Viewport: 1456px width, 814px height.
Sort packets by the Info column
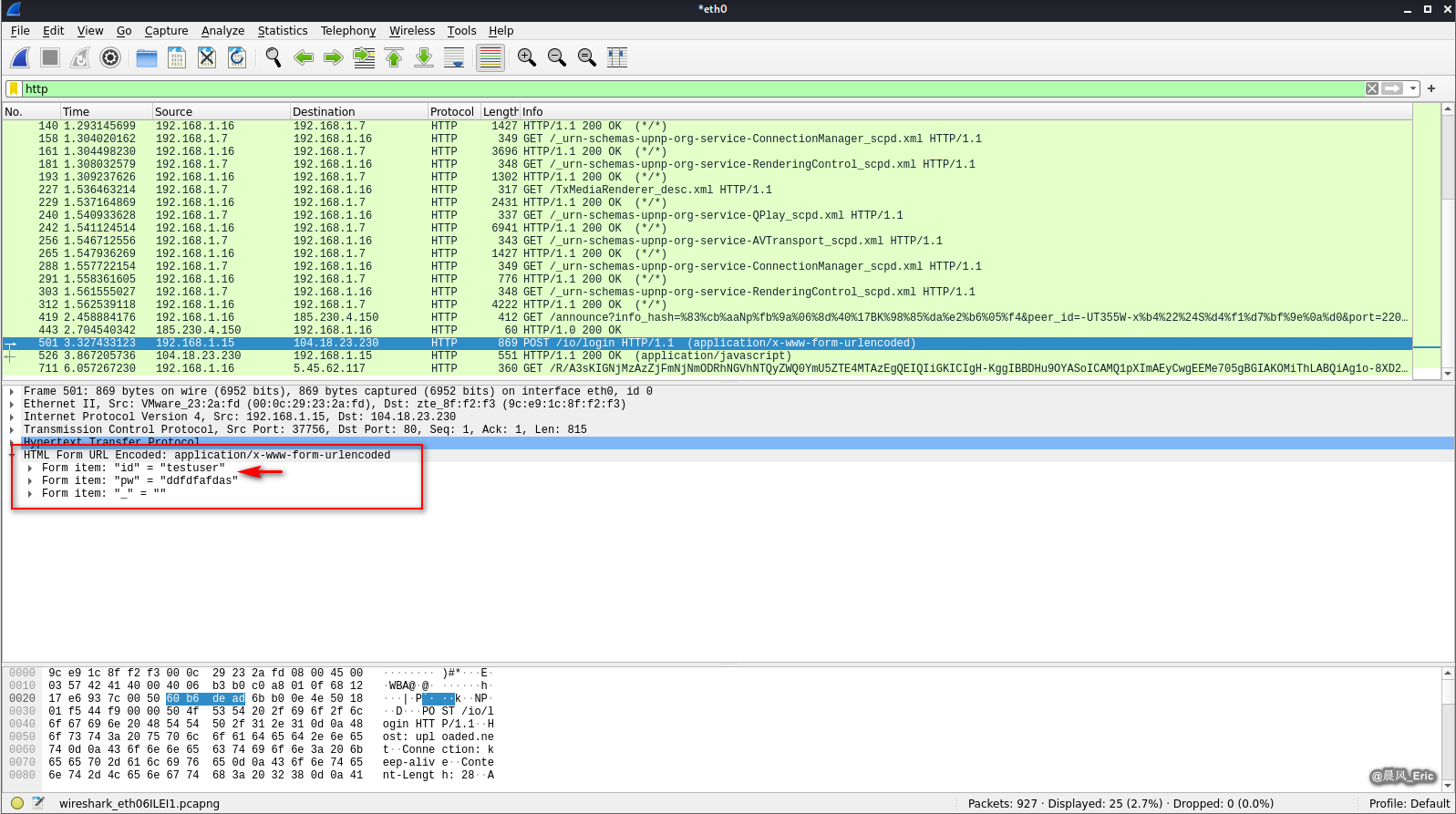(966, 111)
